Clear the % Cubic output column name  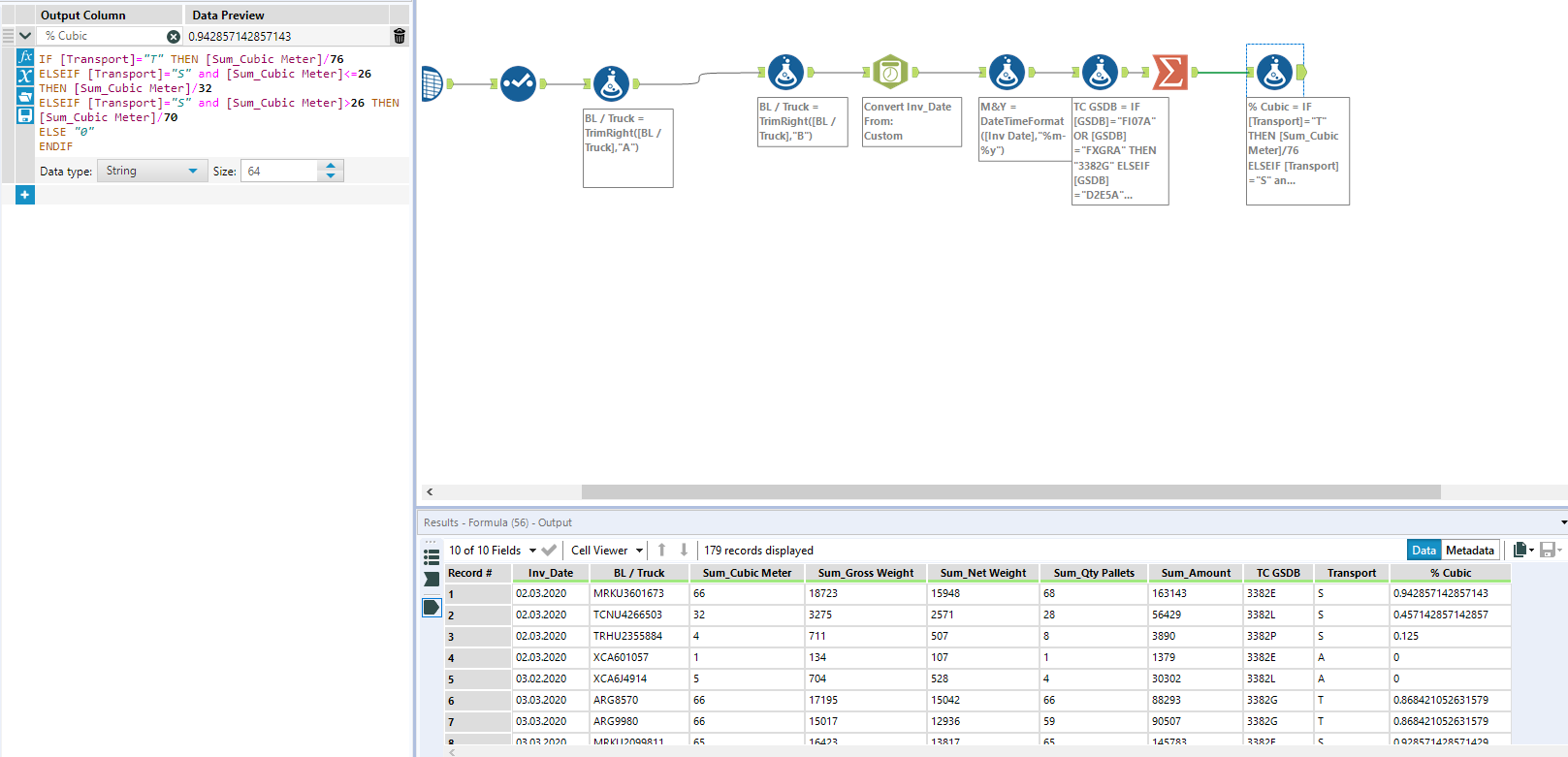[x=174, y=36]
